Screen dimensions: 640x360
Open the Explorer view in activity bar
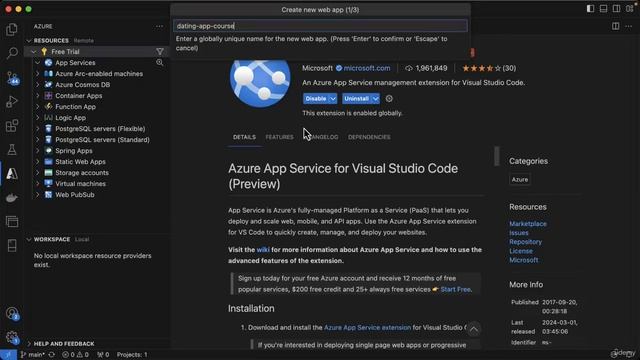pyautogui.click(x=12, y=29)
